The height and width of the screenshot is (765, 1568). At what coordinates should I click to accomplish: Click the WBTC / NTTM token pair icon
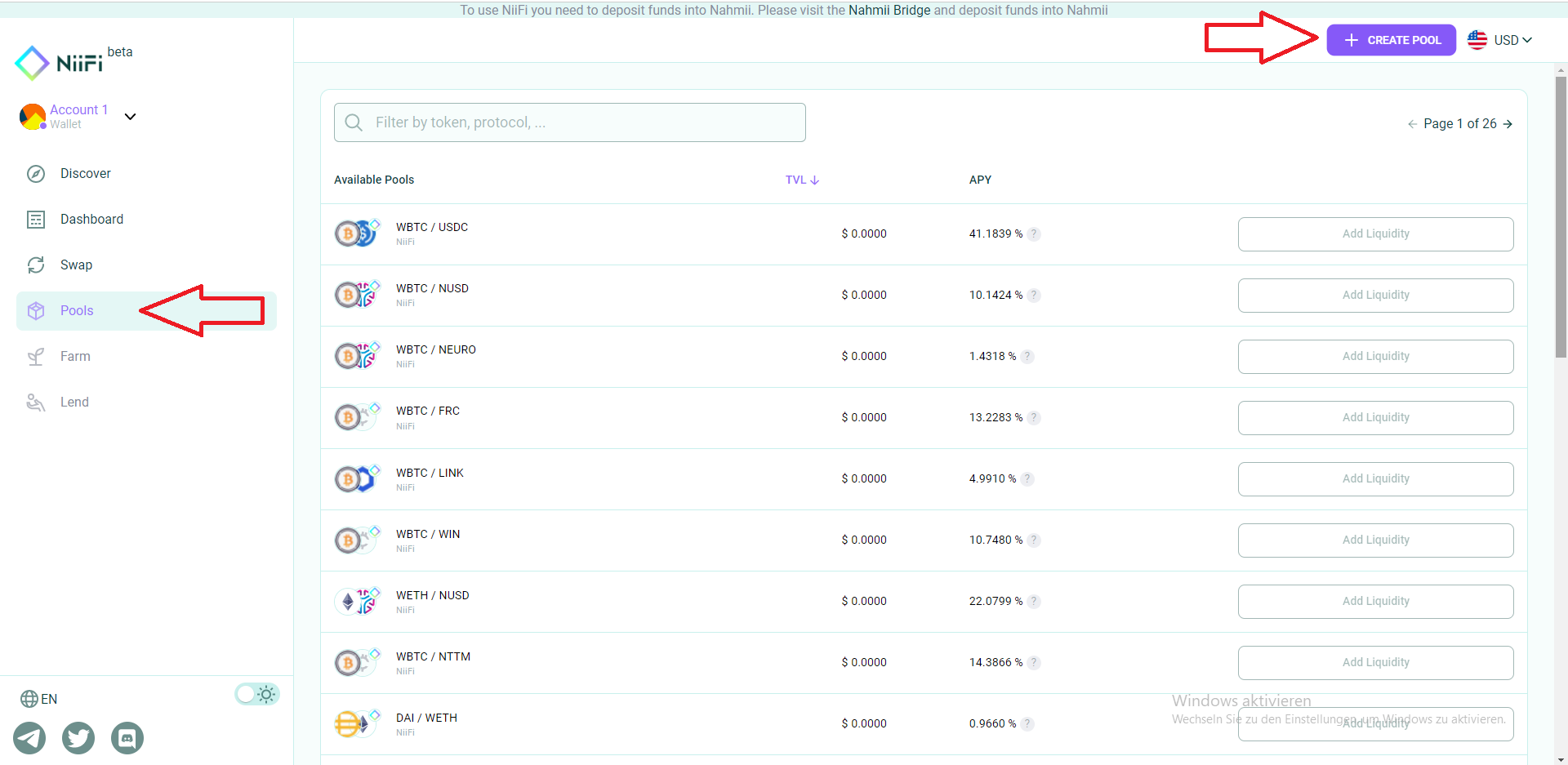(358, 662)
